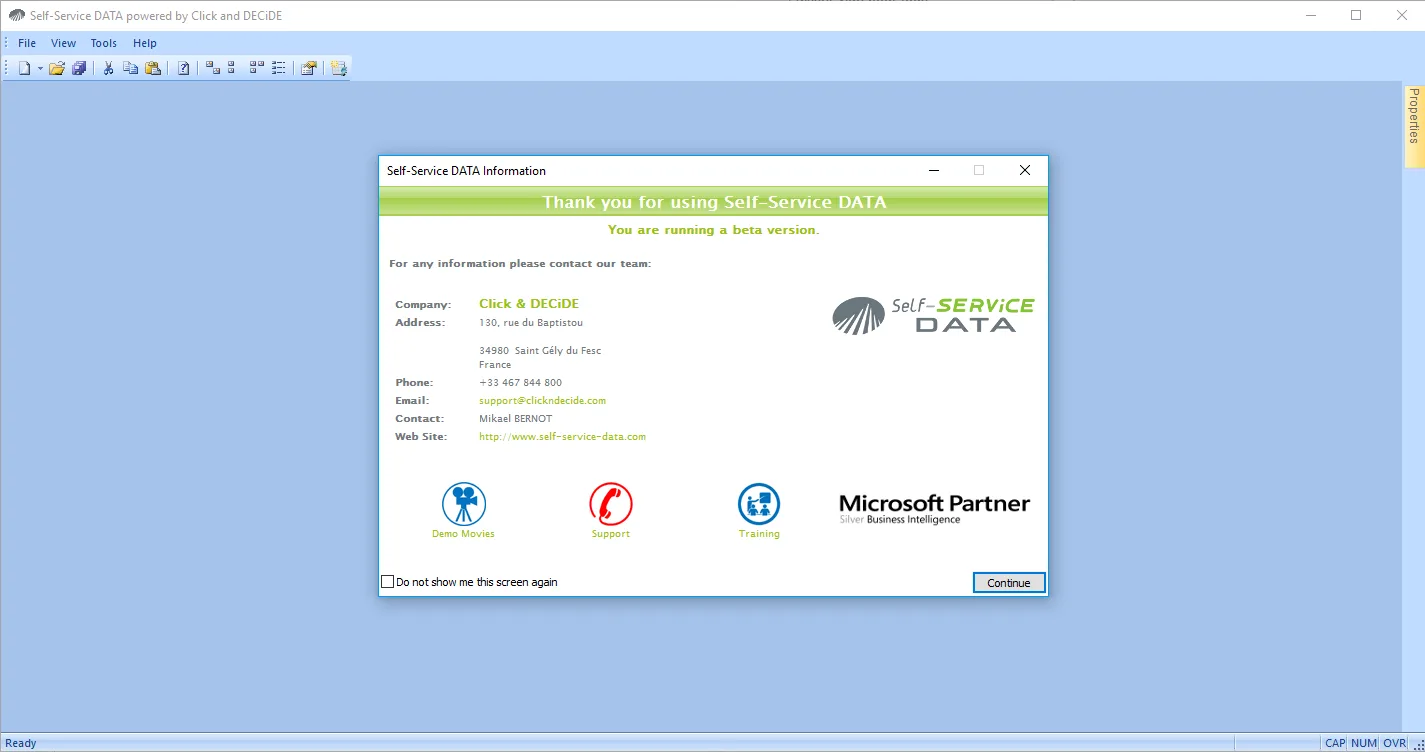1425x752 pixels.
Task: Click the last toolbar icon with sparkle
Action: [x=338, y=68]
